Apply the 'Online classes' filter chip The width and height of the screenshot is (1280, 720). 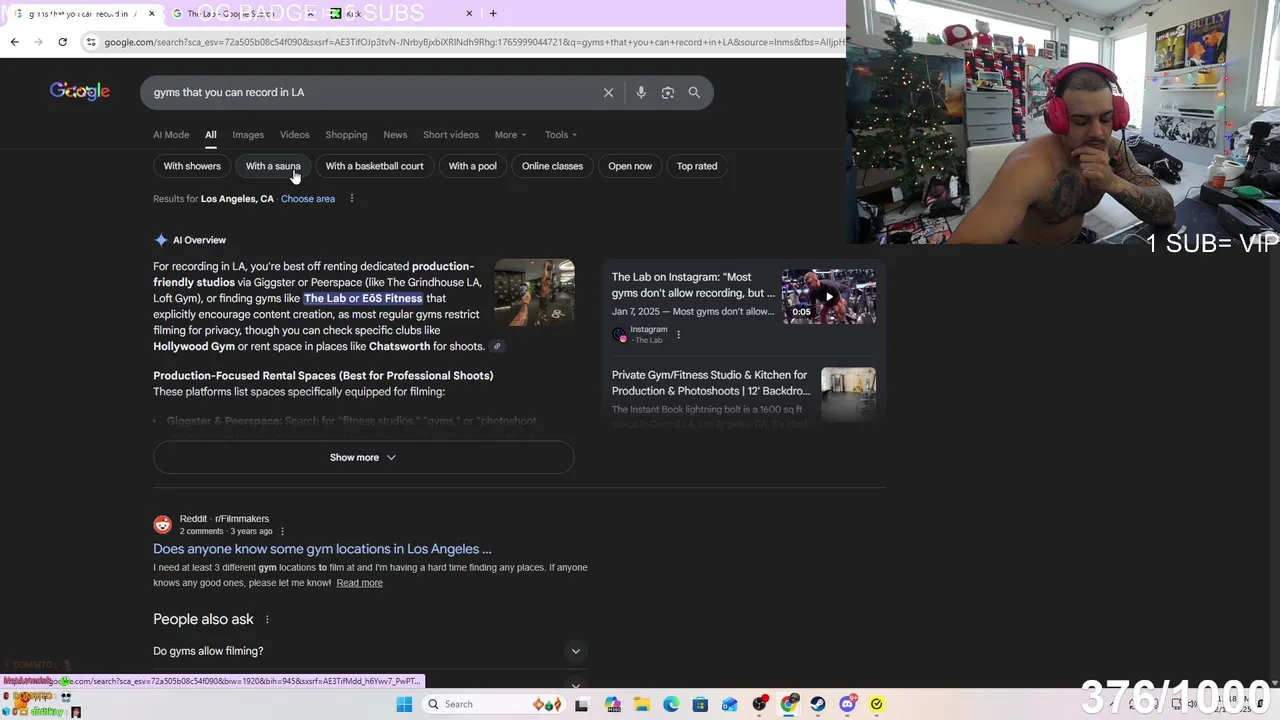pos(552,166)
